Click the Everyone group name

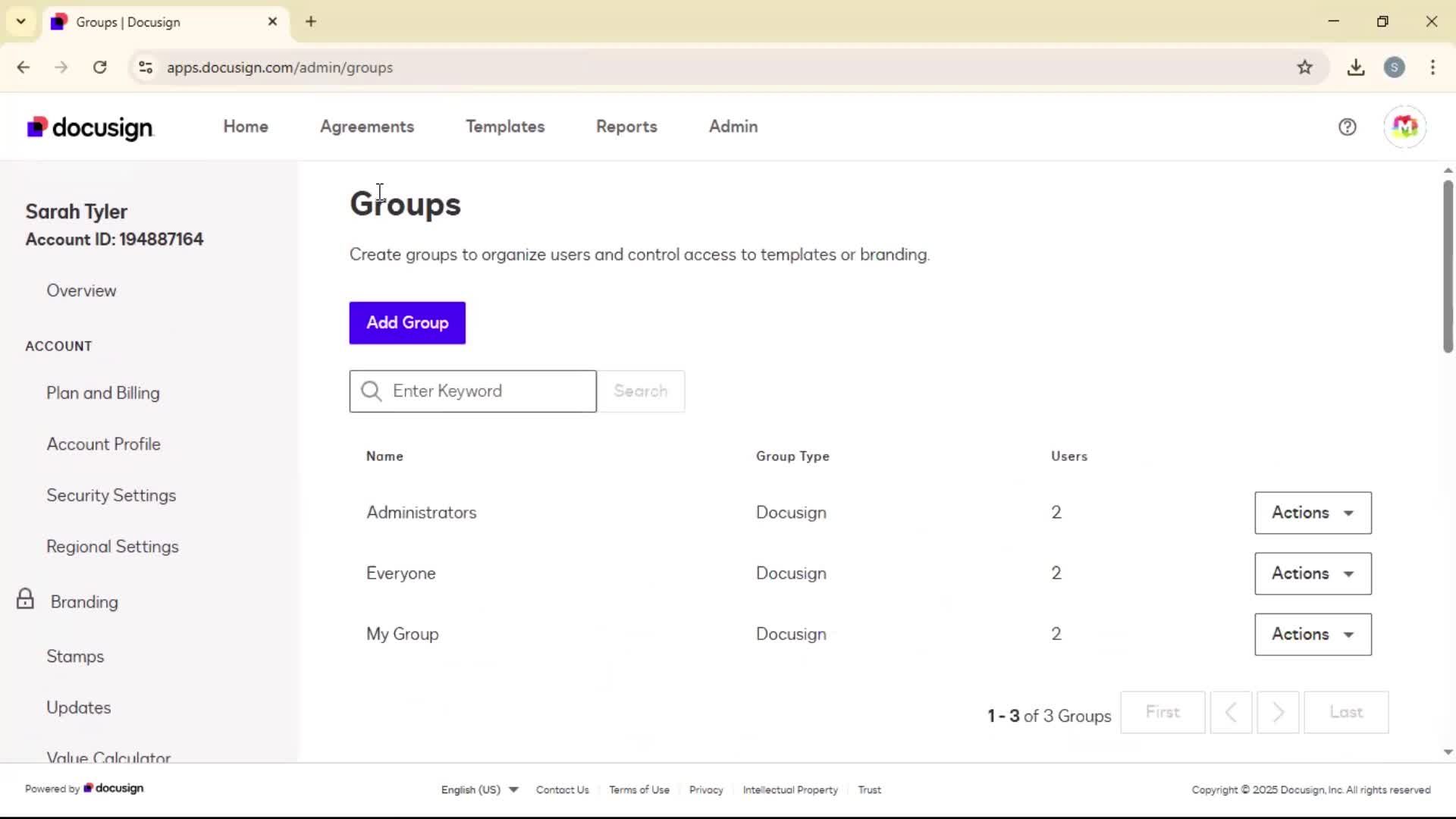[x=401, y=573]
